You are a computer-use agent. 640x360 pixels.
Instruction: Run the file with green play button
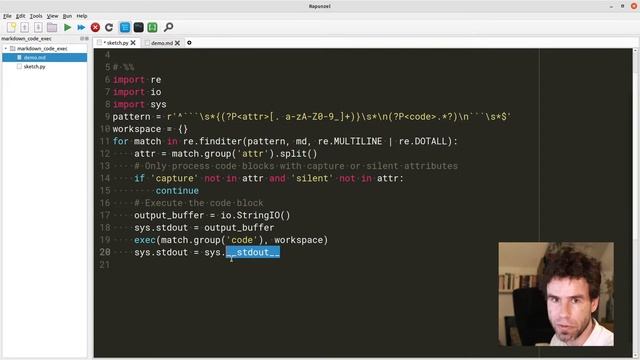67,27
